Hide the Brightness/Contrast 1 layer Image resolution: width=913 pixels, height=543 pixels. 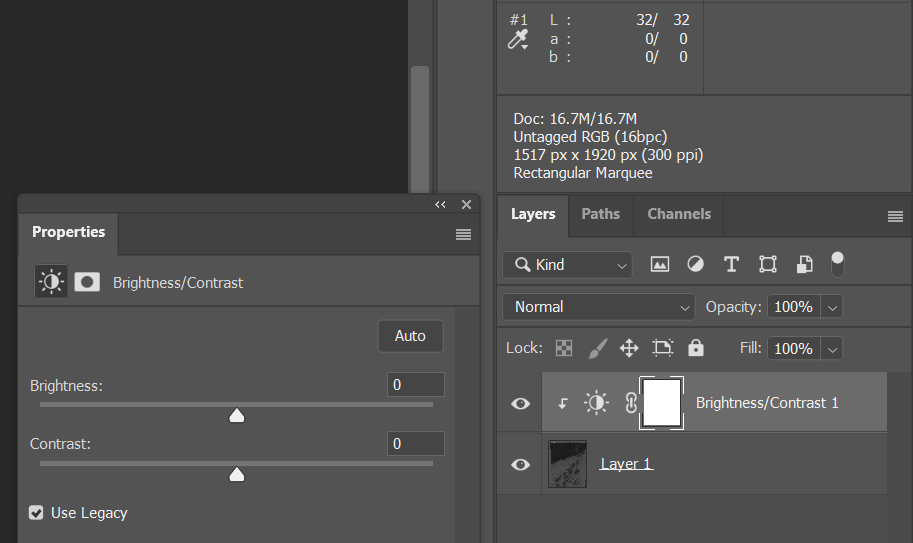tap(520, 403)
